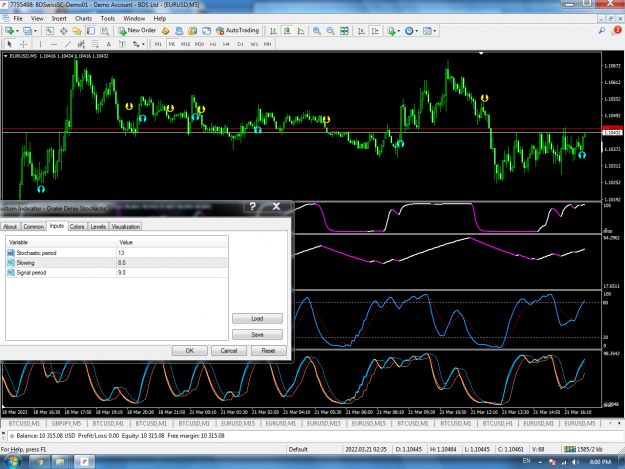The image size is (625, 469).
Task: Expand the Indicators dropdown arrow
Action: click(399, 31)
